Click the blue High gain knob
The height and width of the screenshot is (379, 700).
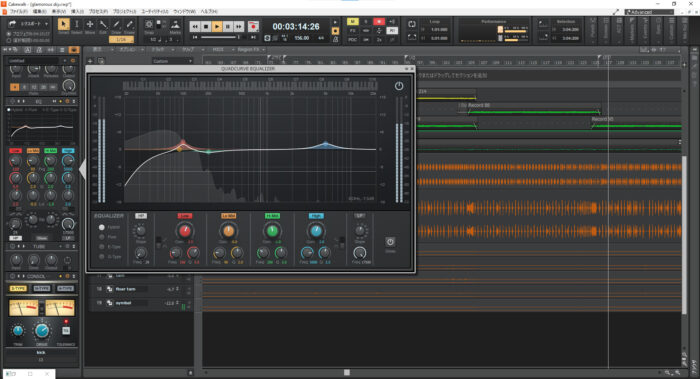coord(316,231)
